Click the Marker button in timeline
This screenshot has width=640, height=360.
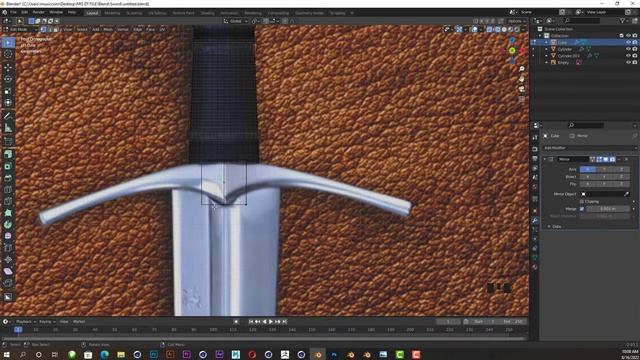click(79, 322)
